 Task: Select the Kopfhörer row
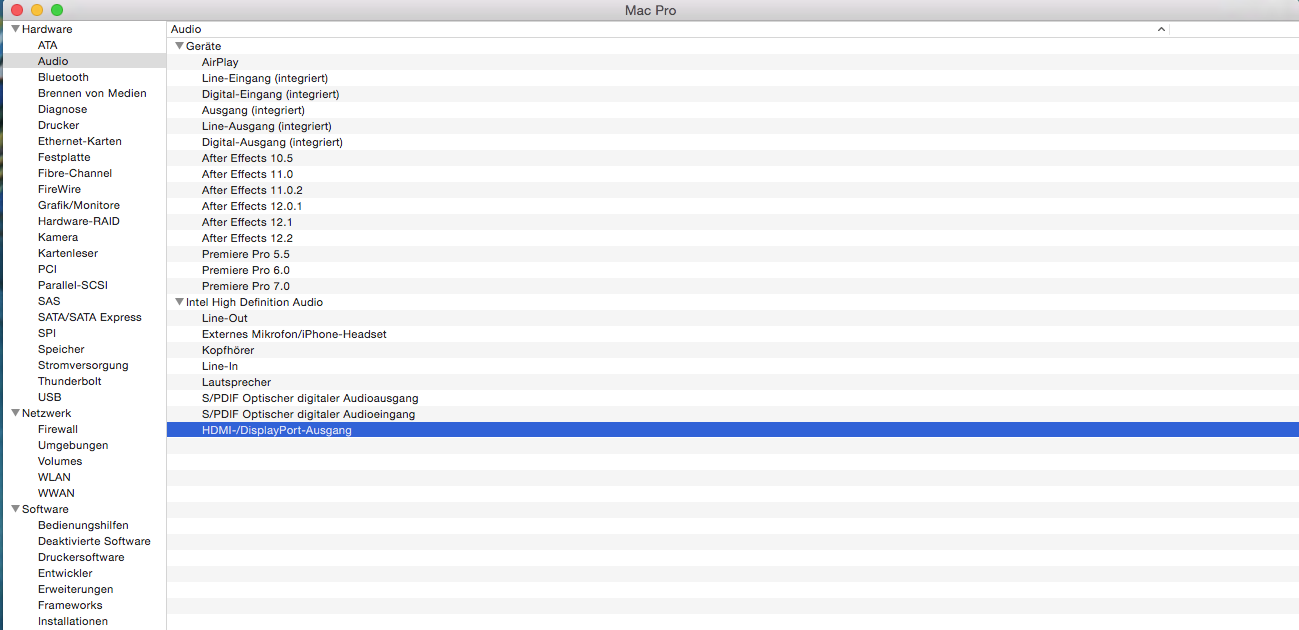pos(732,350)
